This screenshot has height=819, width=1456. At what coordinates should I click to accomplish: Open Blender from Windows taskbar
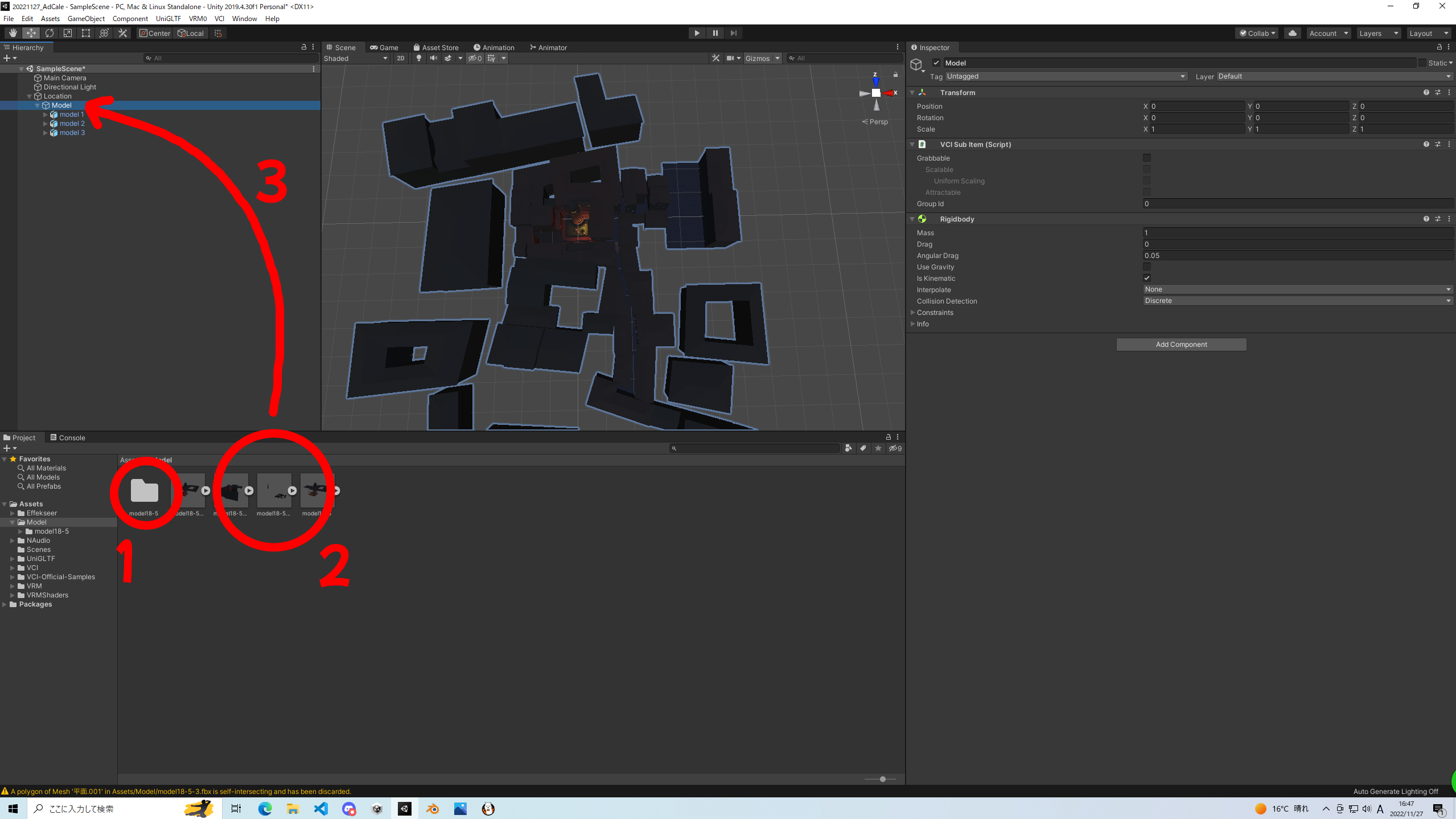(x=433, y=809)
